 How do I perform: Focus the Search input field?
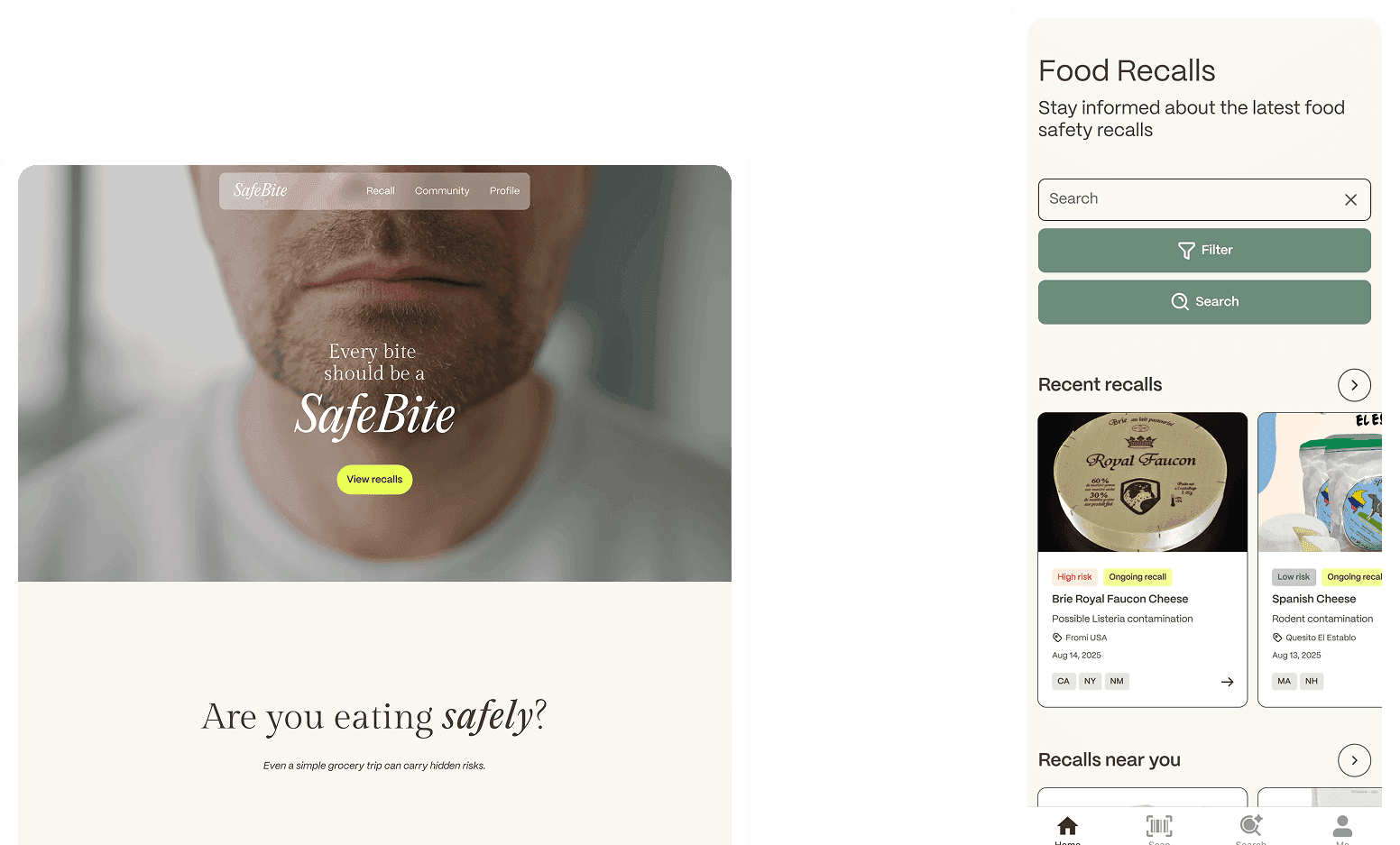pyautogui.click(x=1191, y=199)
